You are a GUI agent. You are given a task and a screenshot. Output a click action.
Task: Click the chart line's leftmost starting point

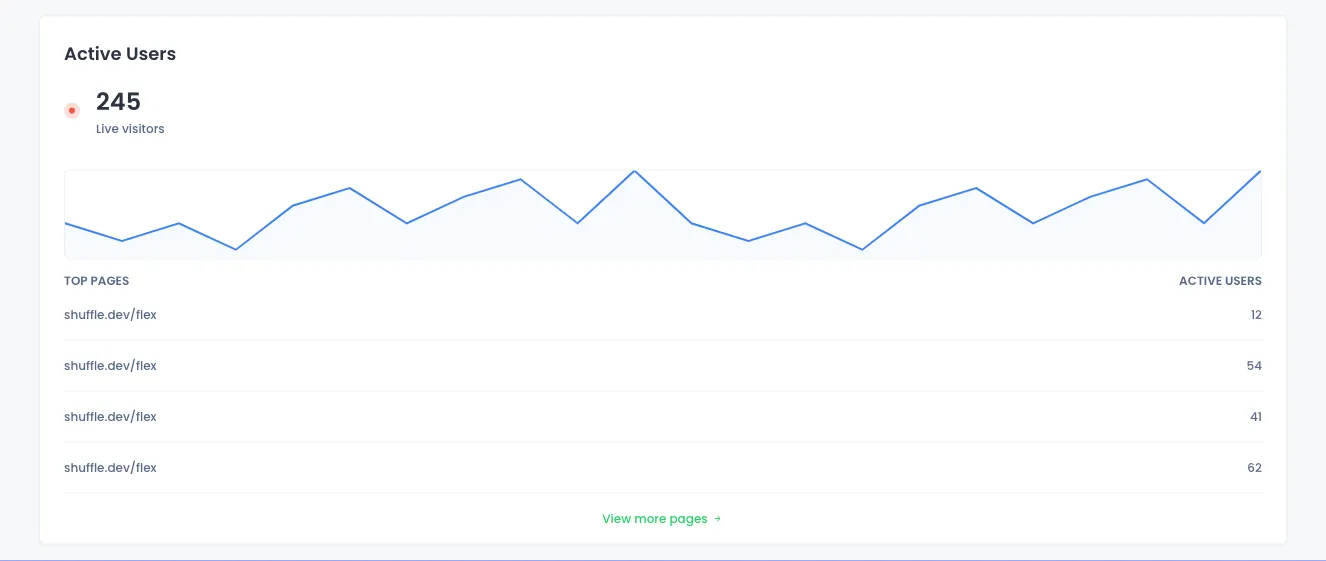pyautogui.click(x=66, y=223)
